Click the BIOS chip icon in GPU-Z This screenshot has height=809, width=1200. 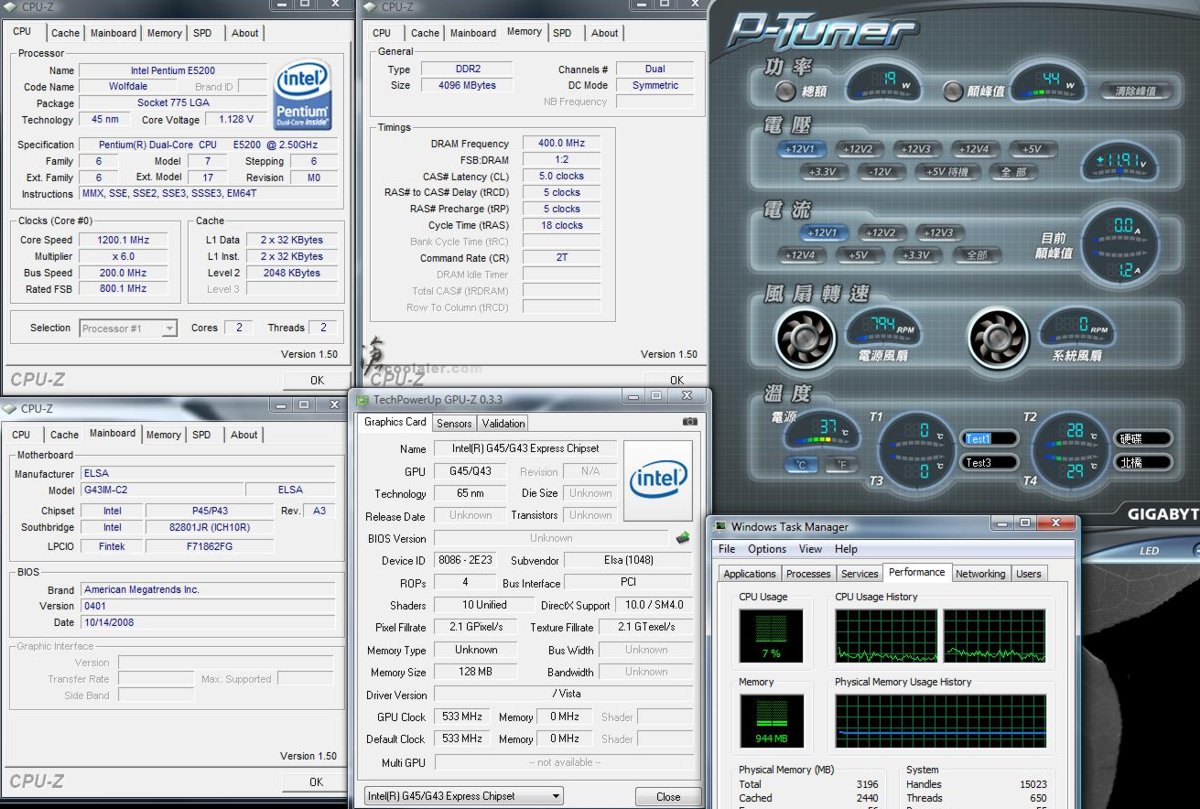click(682, 538)
